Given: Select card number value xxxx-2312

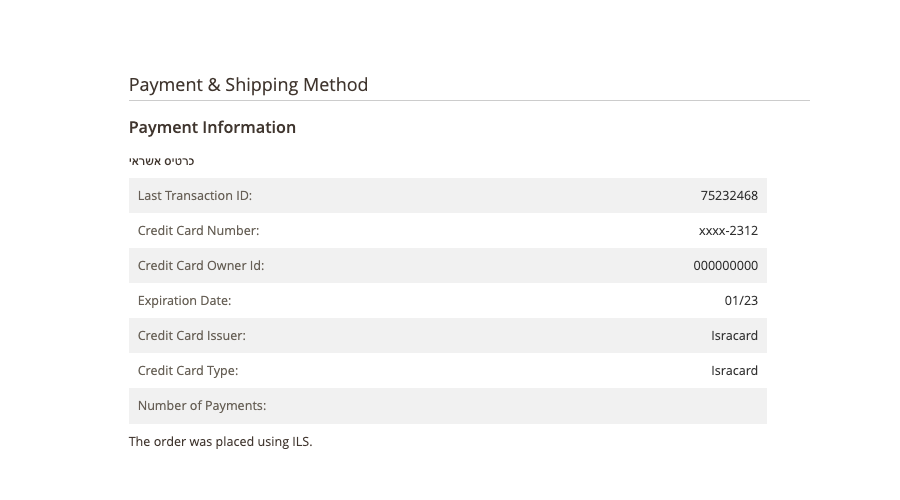Looking at the screenshot, I should click(728, 231).
